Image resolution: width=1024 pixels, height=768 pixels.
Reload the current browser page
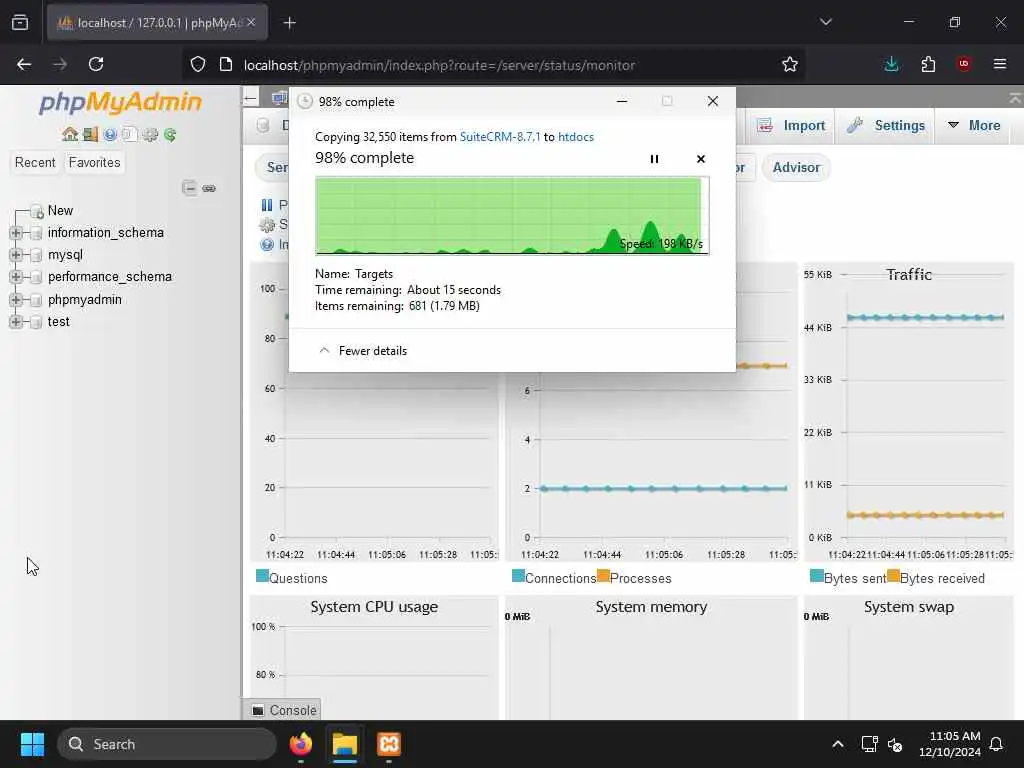(x=96, y=64)
